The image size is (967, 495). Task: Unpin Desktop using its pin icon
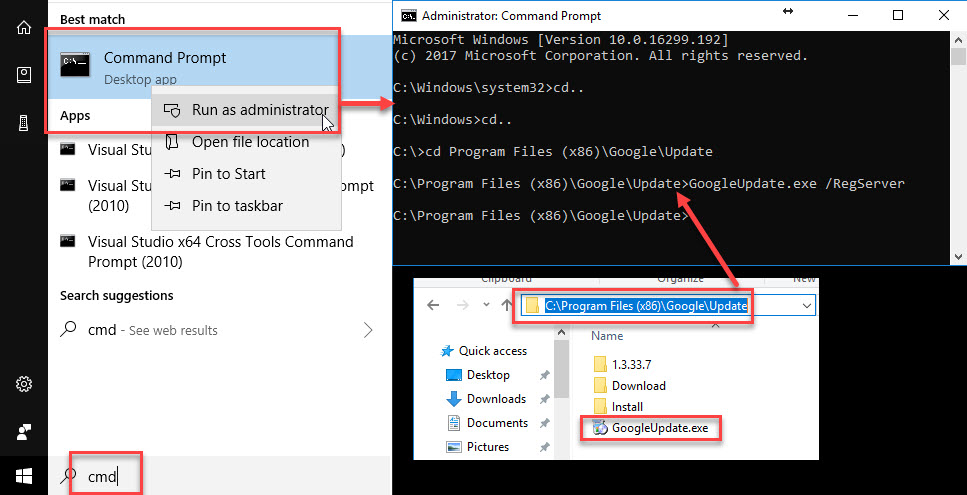[x=545, y=375]
